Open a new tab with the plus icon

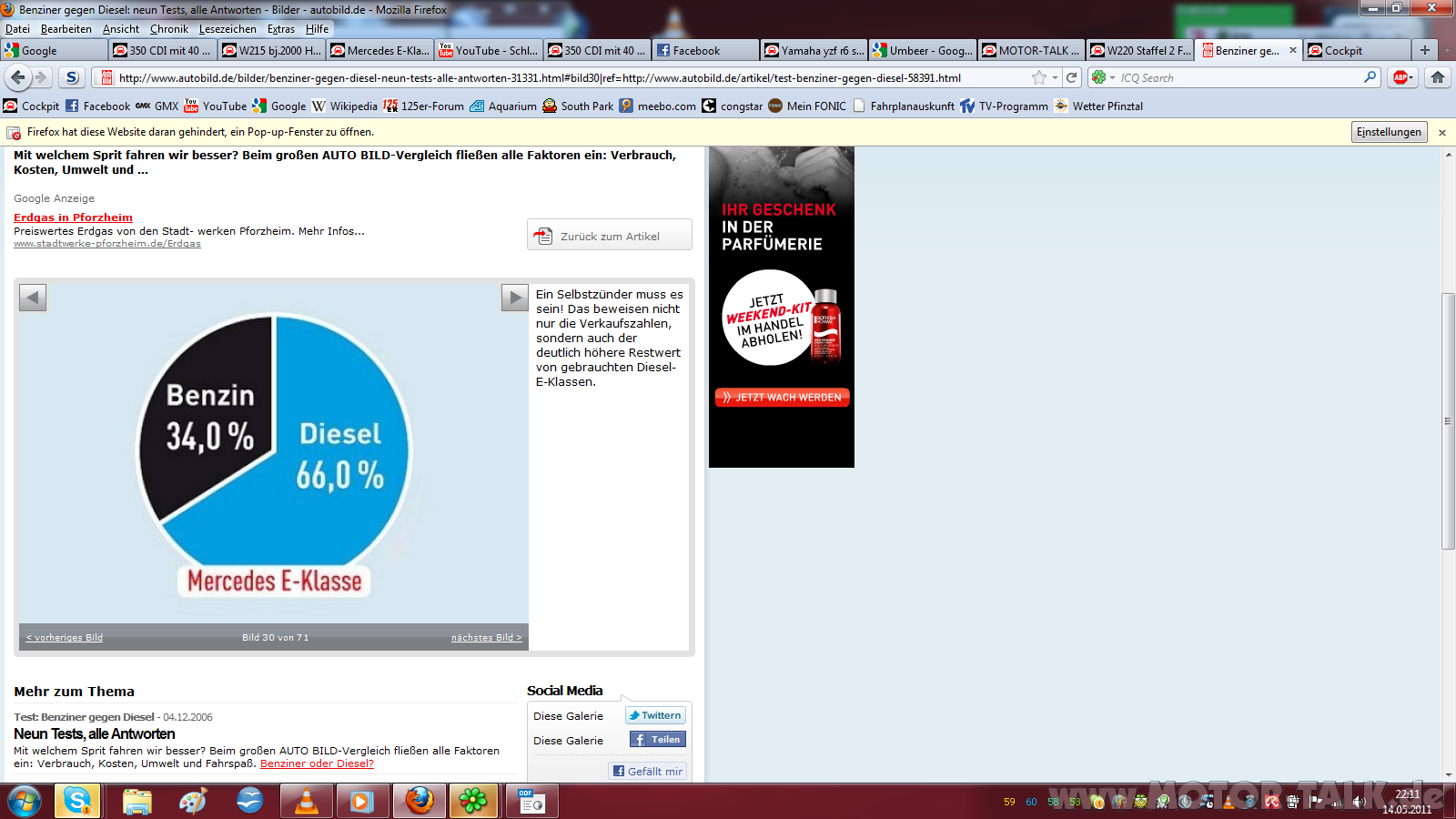1425,50
